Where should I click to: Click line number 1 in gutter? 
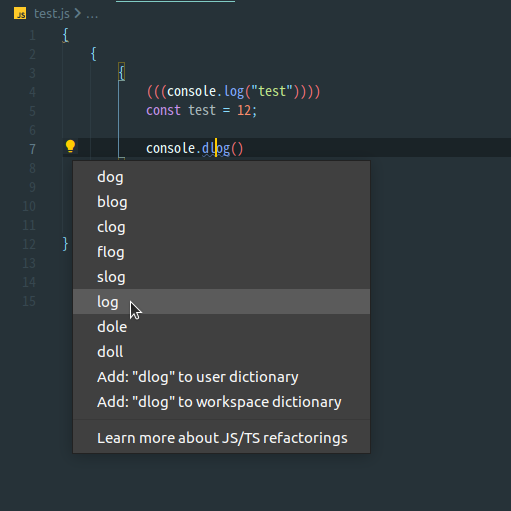32,35
